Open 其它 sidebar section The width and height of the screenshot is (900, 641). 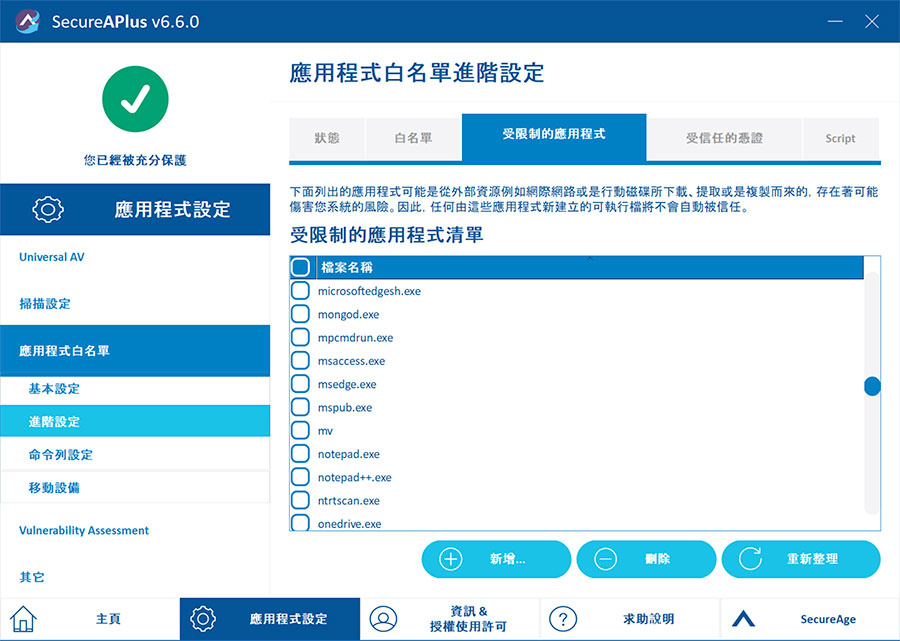(x=32, y=577)
